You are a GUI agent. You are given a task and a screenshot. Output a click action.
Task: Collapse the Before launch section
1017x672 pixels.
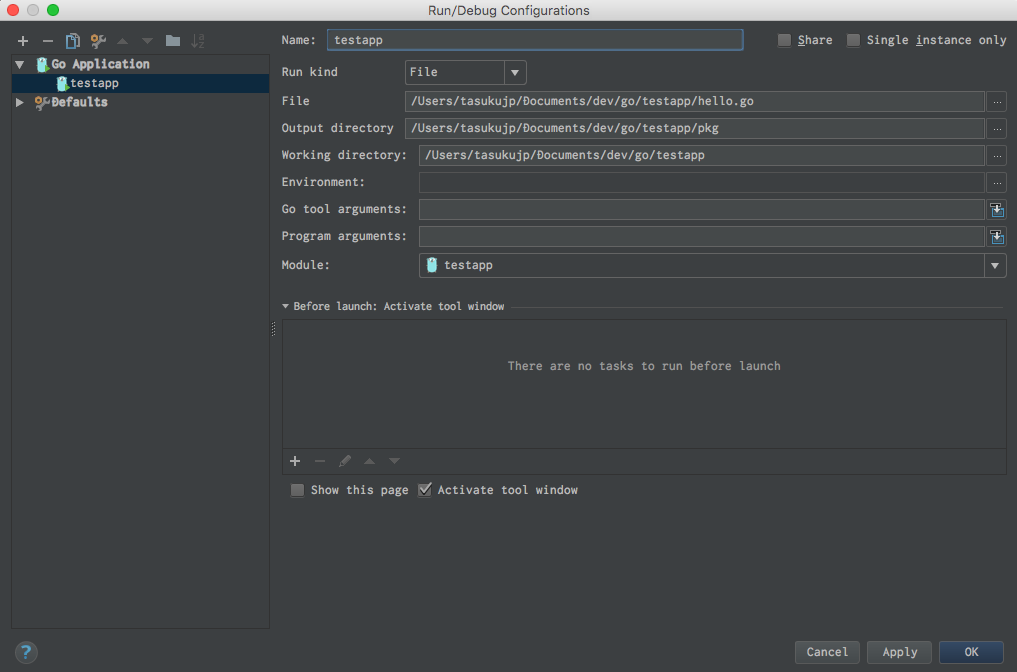pyautogui.click(x=285, y=306)
